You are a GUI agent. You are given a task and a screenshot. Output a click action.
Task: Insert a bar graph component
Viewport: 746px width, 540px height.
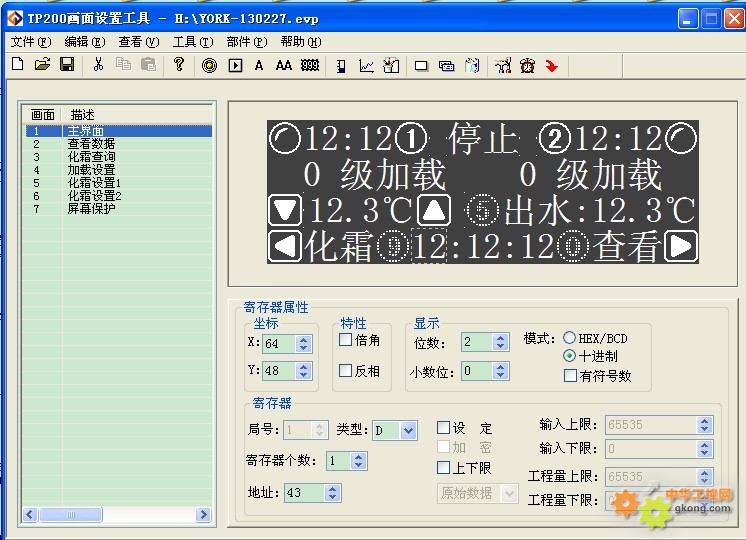(x=341, y=66)
